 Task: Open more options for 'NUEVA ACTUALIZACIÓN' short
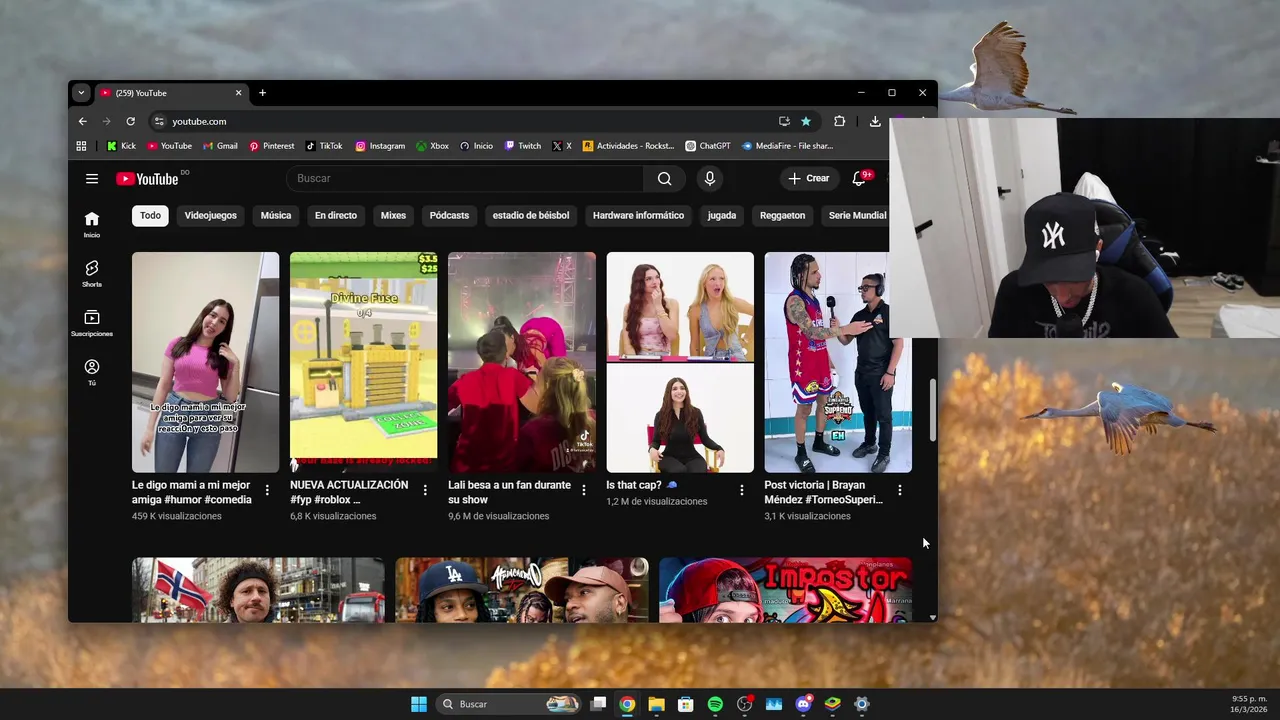coord(425,490)
